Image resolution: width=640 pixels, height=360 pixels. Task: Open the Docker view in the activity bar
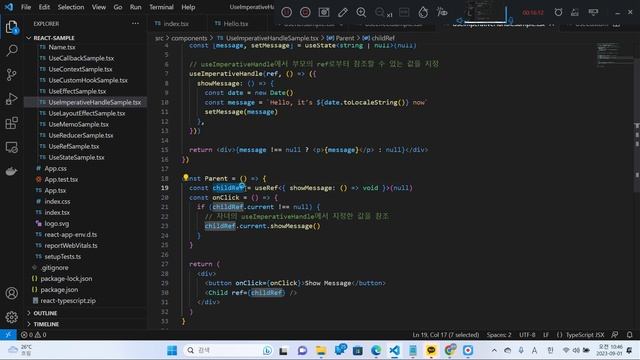pos(11,171)
